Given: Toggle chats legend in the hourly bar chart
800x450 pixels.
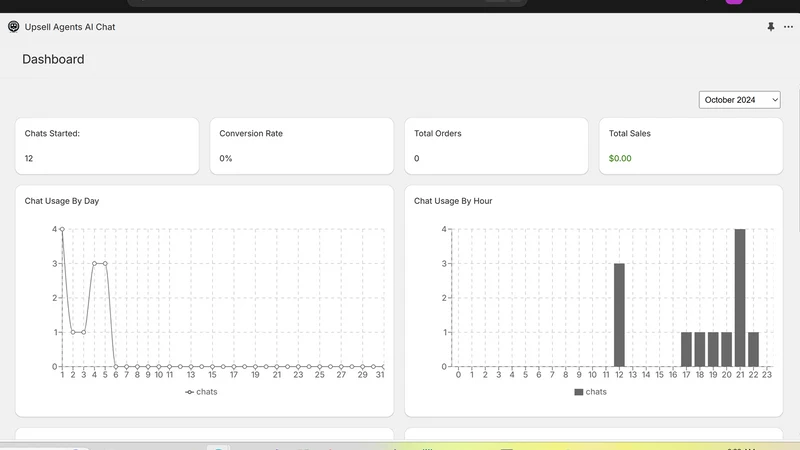Looking at the screenshot, I should tap(590, 392).
